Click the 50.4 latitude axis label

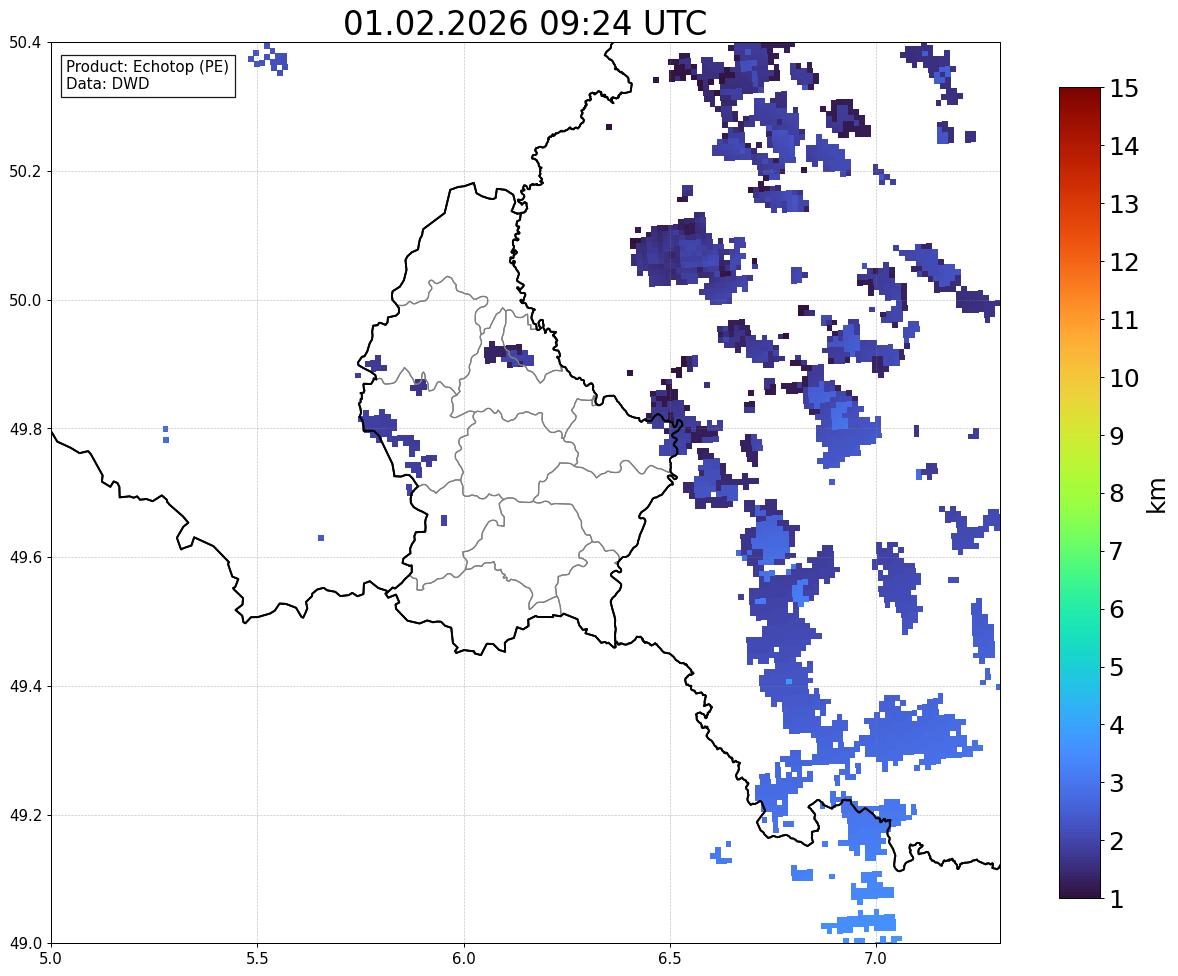pyautogui.click(x=25, y=43)
